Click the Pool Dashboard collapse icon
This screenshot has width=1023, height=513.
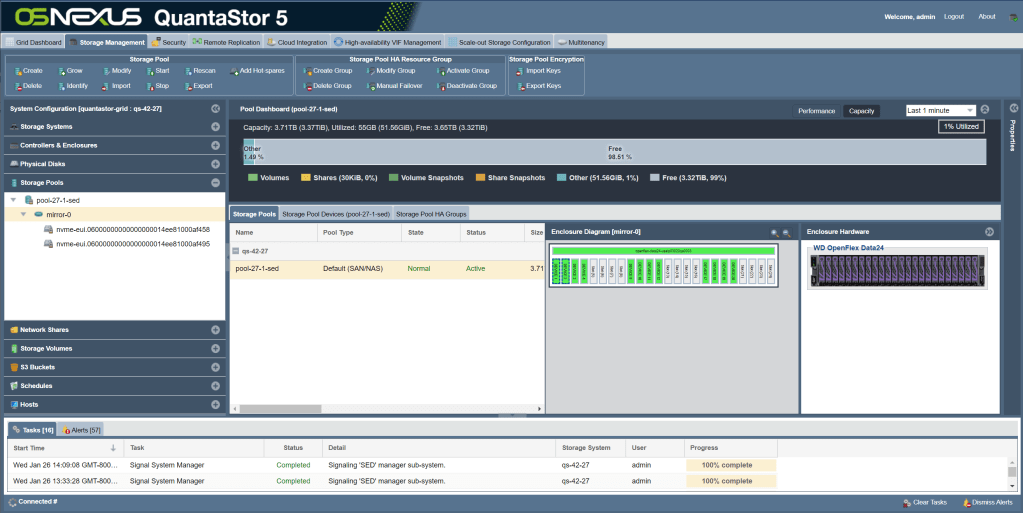985,110
